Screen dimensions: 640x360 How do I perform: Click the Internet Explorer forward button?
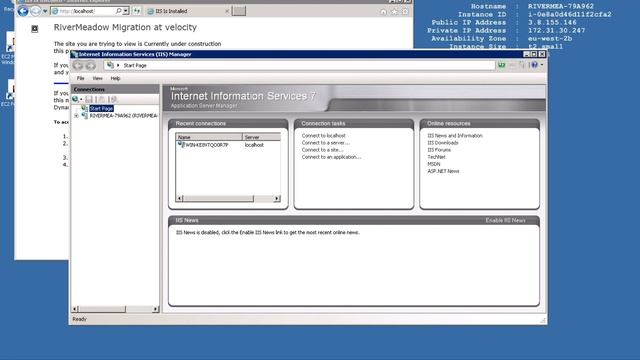36,11
